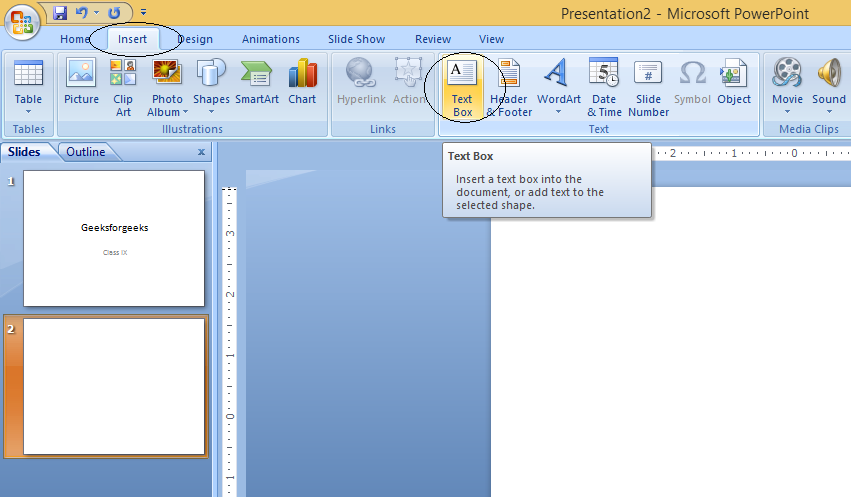This screenshot has height=497, width=851.
Task: Open the Design ribbon tab
Action: click(195, 39)
